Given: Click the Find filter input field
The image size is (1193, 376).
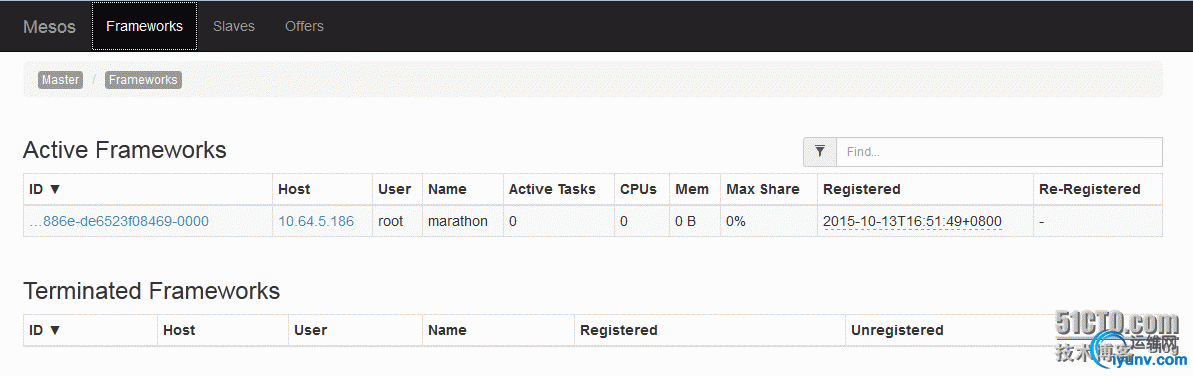Looking at the screenshot, I should click(x=999, y=151).
